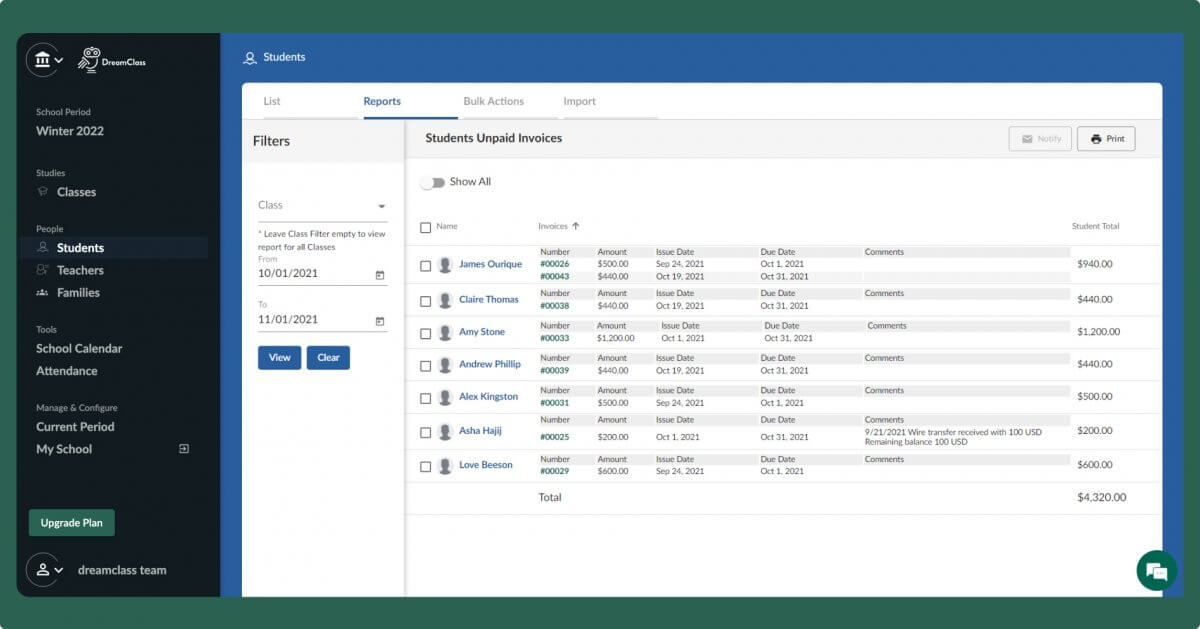Click the Invoices sort arrow
Screen dimensions: 1200x629
(x=577, y=226)
